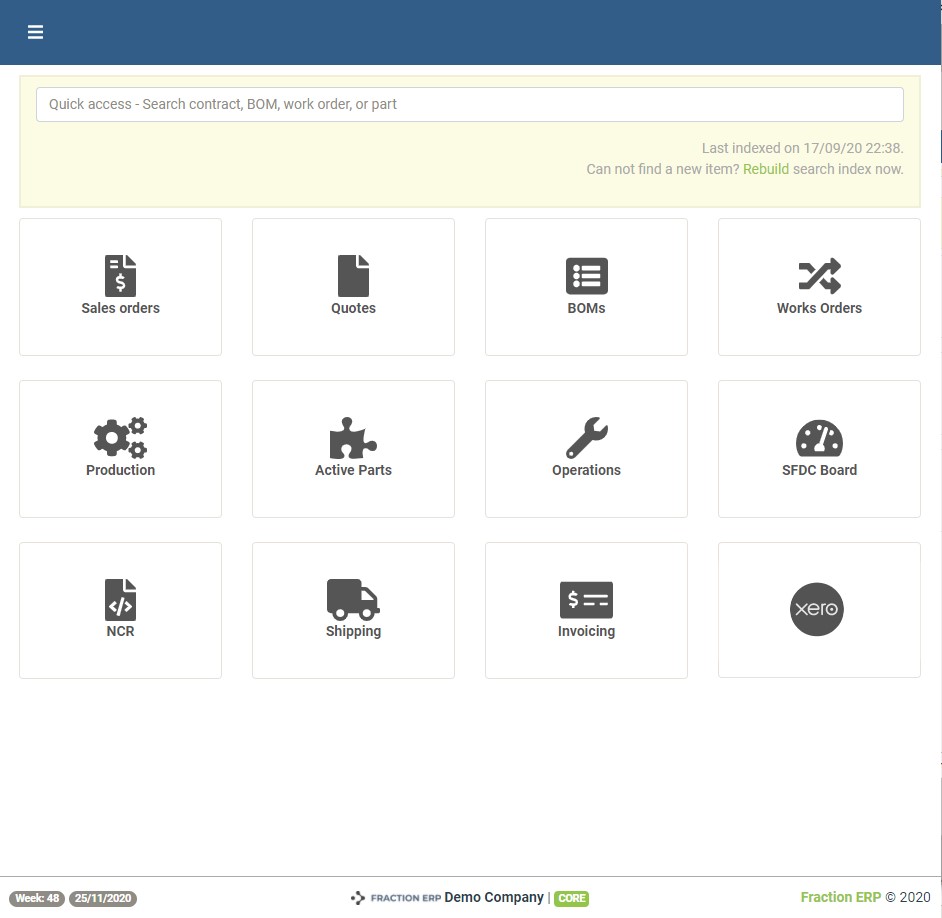Open the Production gears icon
Viewport: 942px width, 918px height.
pyautogui.click(x=120, y=438)
